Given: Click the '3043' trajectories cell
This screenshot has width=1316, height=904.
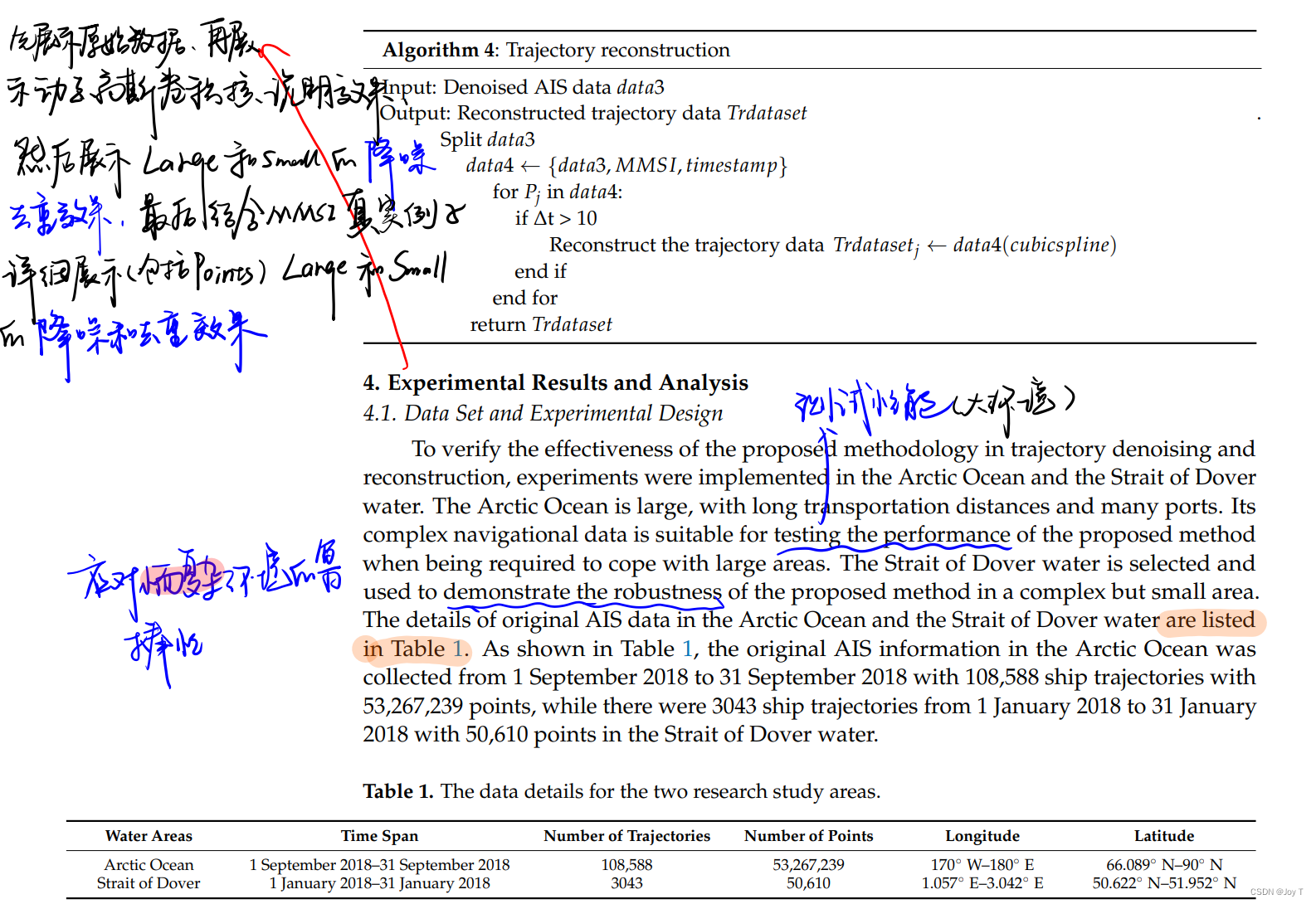Looking at the screenshot, I should (x=627, y=883).
